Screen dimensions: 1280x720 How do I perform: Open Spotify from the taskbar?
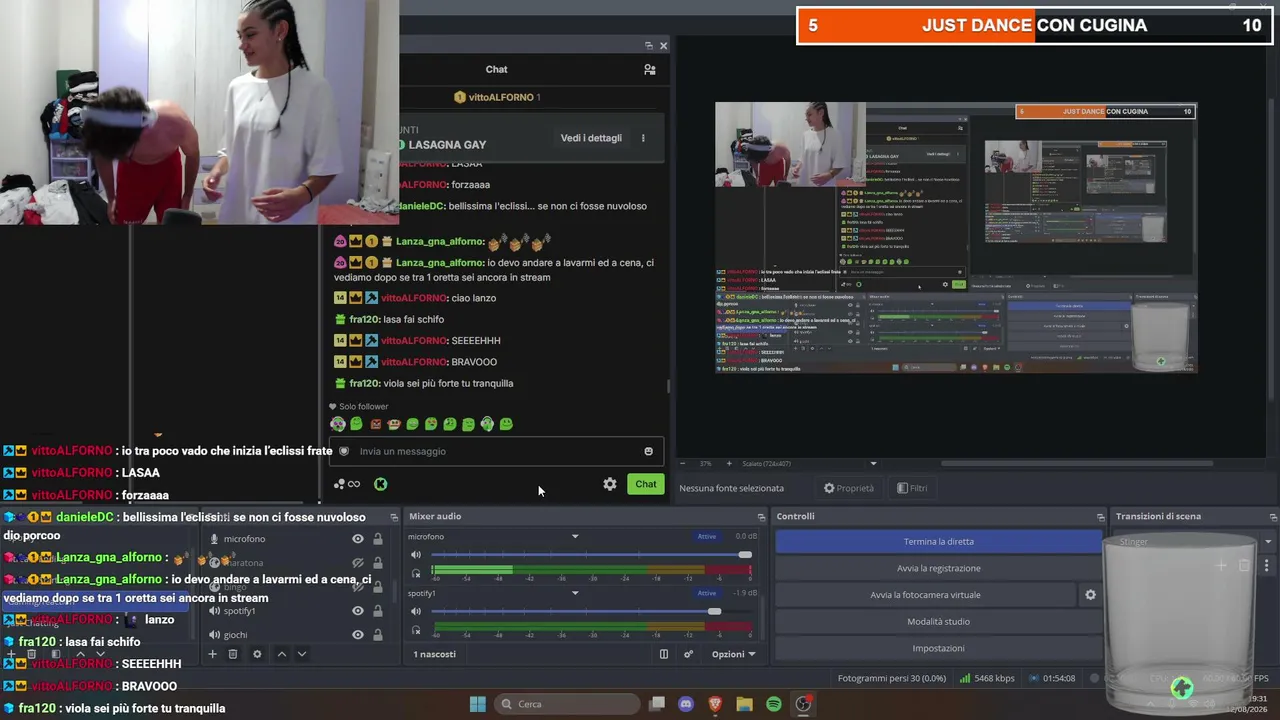(x=774, y=704)
